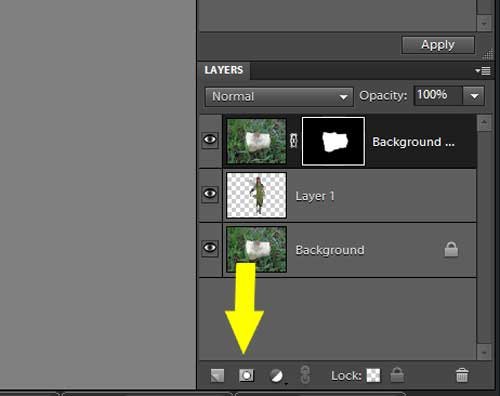The width and height of the screenshot is (500, 396).
Task: Open Opacity slider dropdown arrow
Action: point(474,96)
